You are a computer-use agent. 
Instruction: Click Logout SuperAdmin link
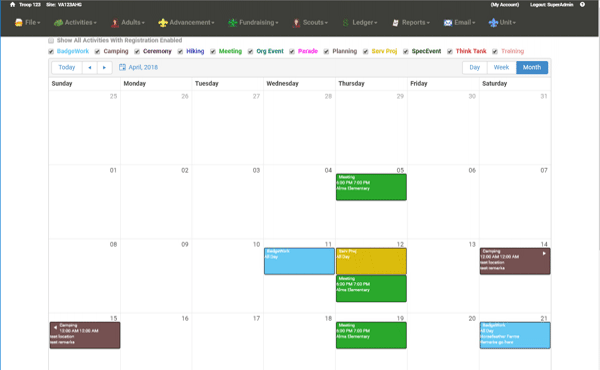[x=551, y=5]
